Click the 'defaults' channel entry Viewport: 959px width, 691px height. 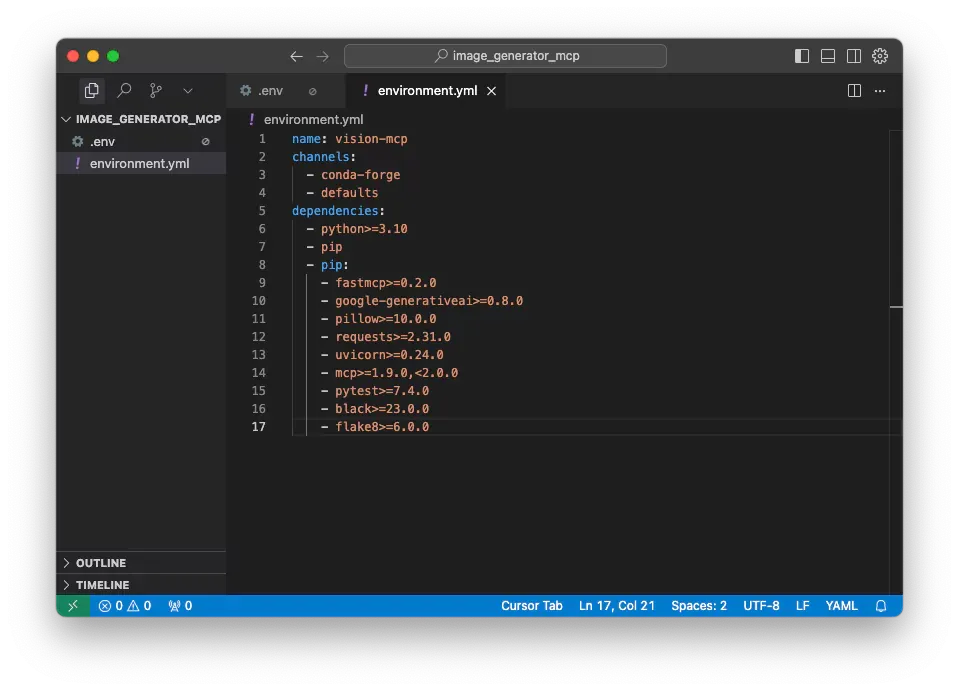coord(349,193)
